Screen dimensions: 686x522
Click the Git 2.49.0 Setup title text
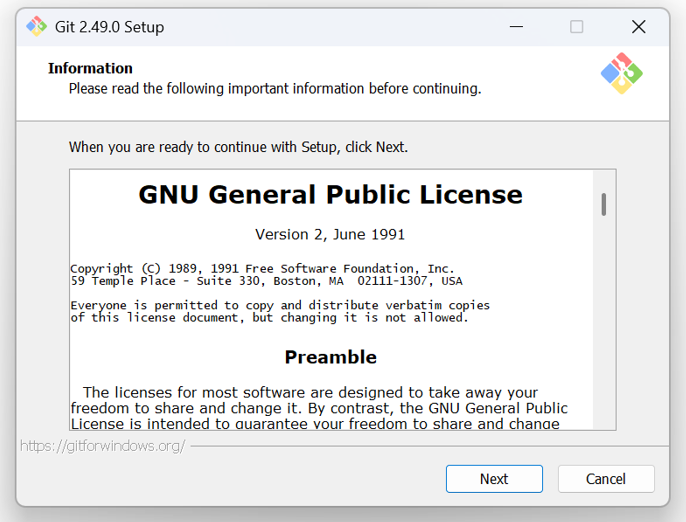pos(109,27)
